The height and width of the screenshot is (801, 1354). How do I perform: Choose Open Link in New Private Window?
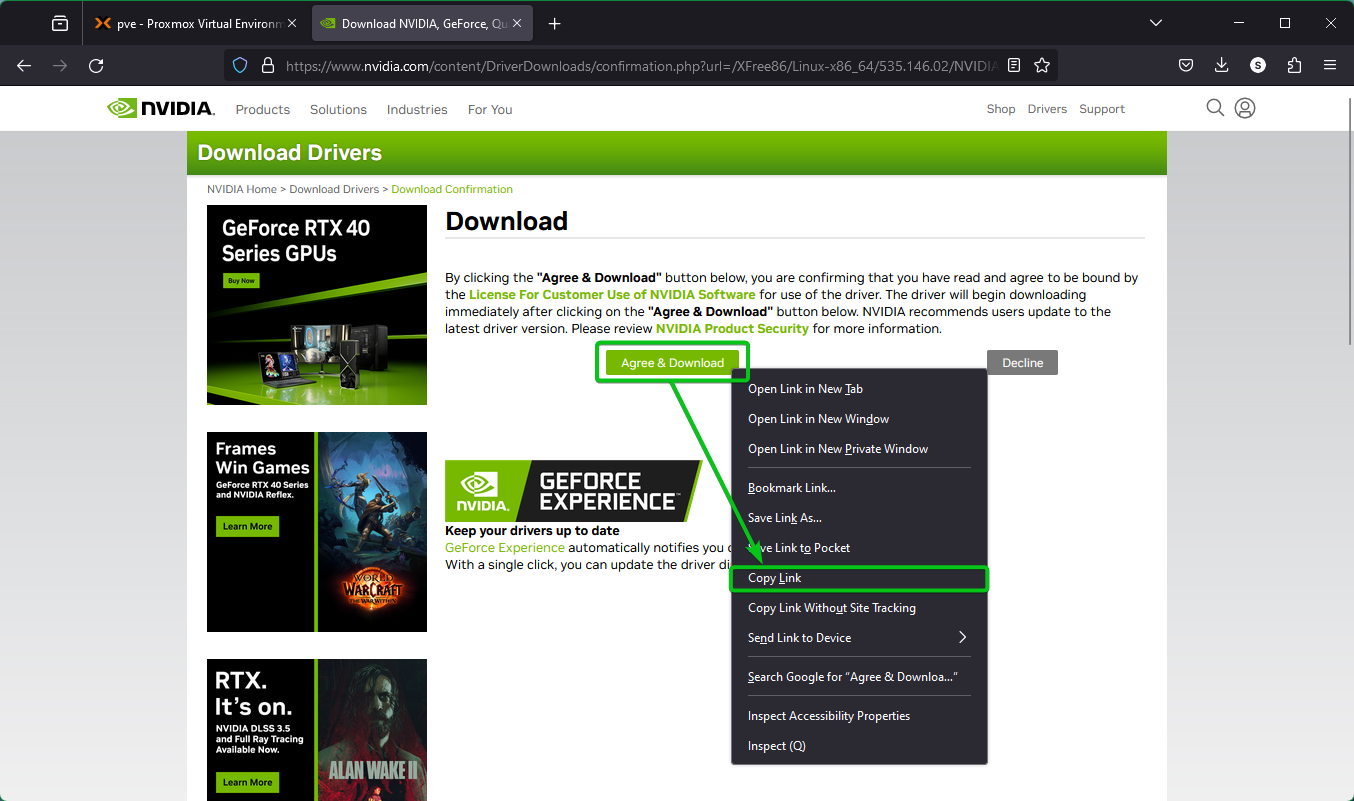pos(859,449)
